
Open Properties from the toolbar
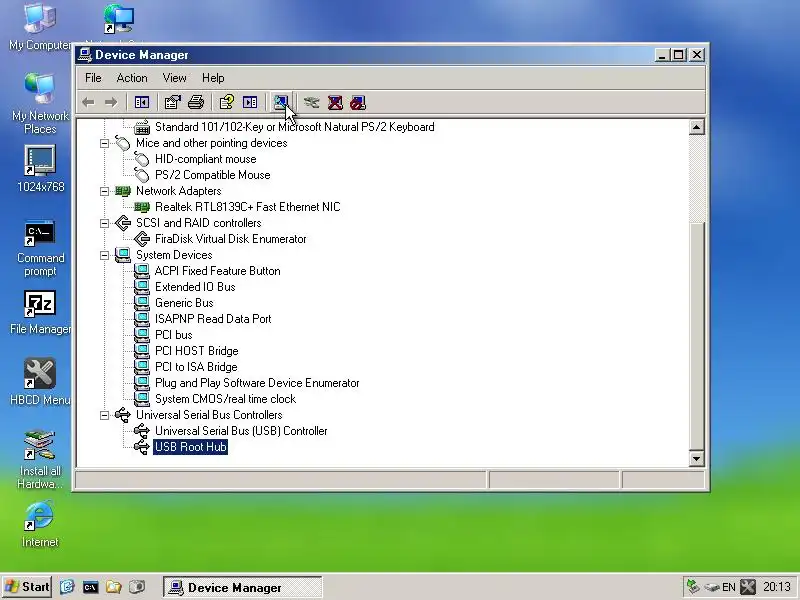click(x=172, y=103)
